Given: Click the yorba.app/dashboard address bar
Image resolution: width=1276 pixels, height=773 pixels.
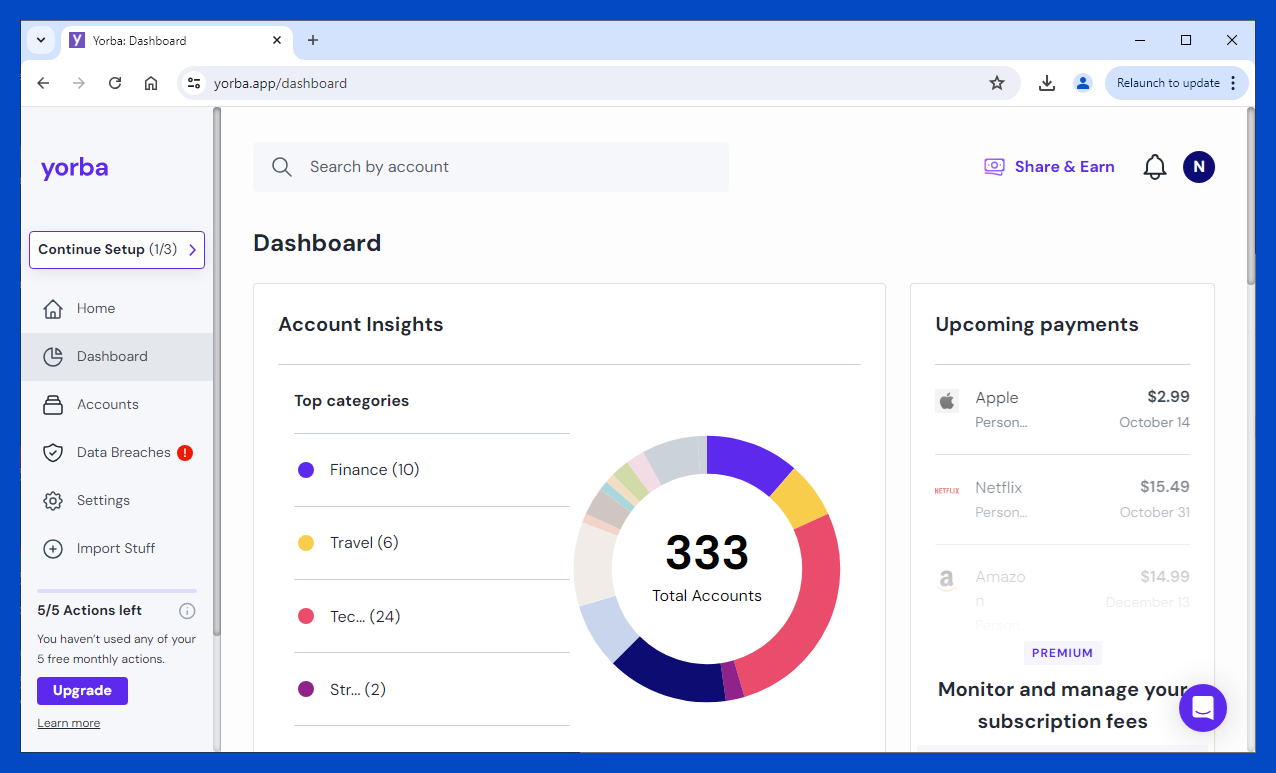Looking at the screenshot, I should (599, 83).
